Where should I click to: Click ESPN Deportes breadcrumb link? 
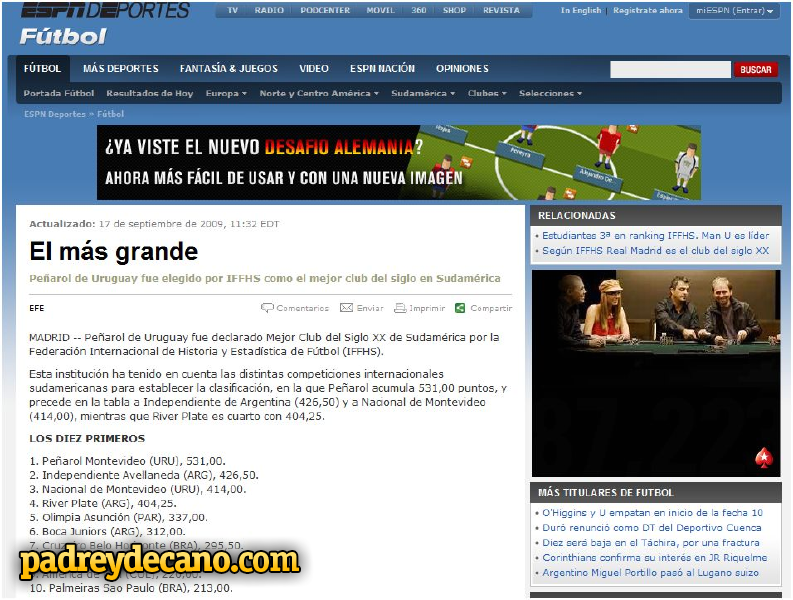pyautogui.click(x=55, y=114)
